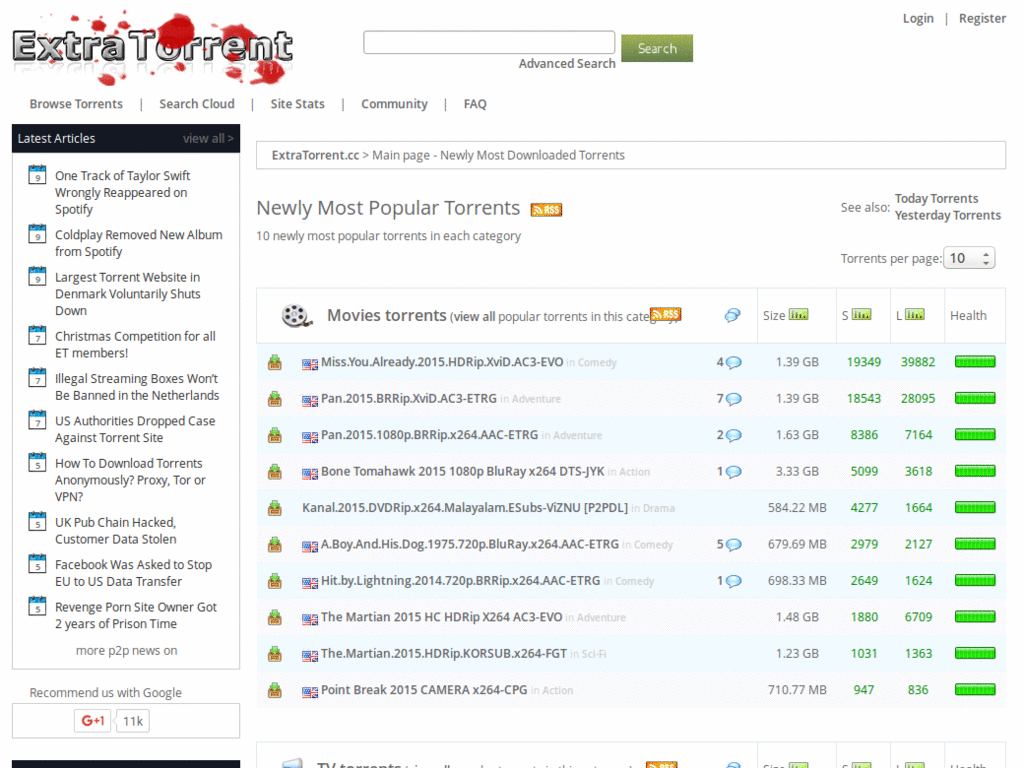Click inside the search input field

coord(488,42)
